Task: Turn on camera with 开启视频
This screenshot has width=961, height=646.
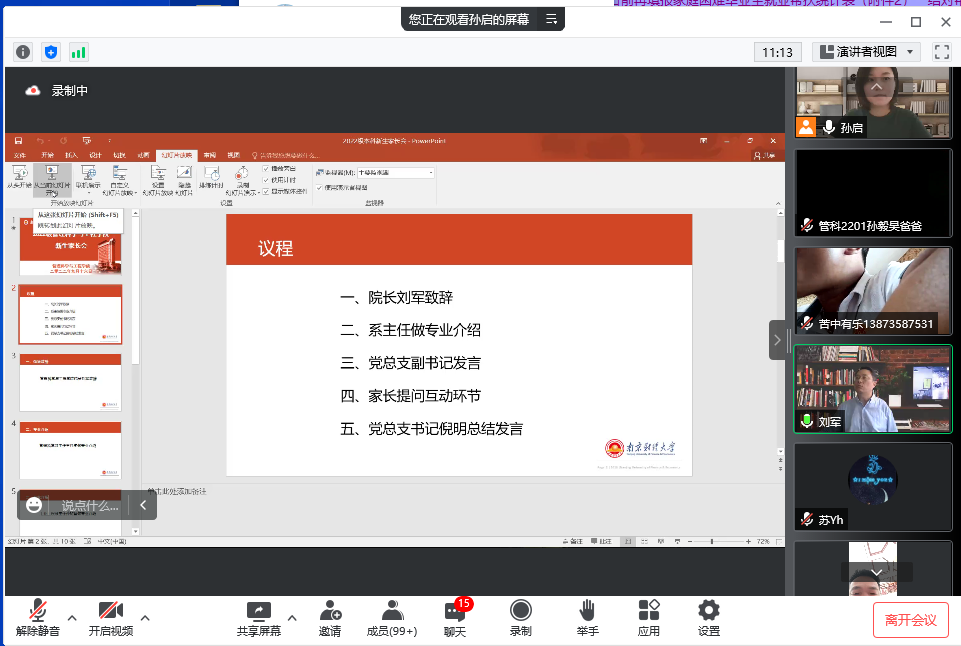Action: click(110, 617)
